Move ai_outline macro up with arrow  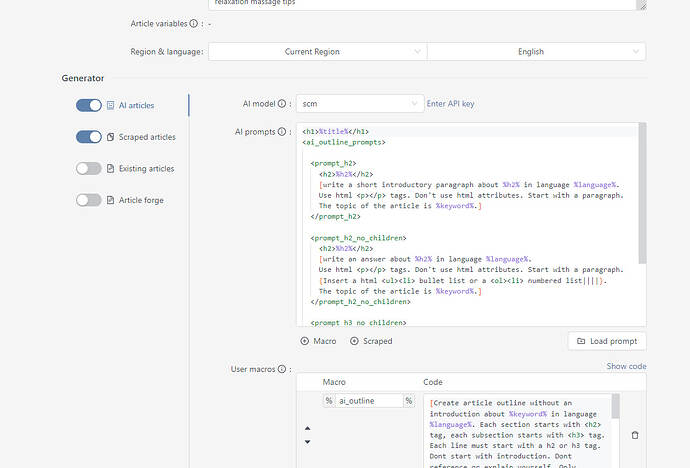(308, 428)
